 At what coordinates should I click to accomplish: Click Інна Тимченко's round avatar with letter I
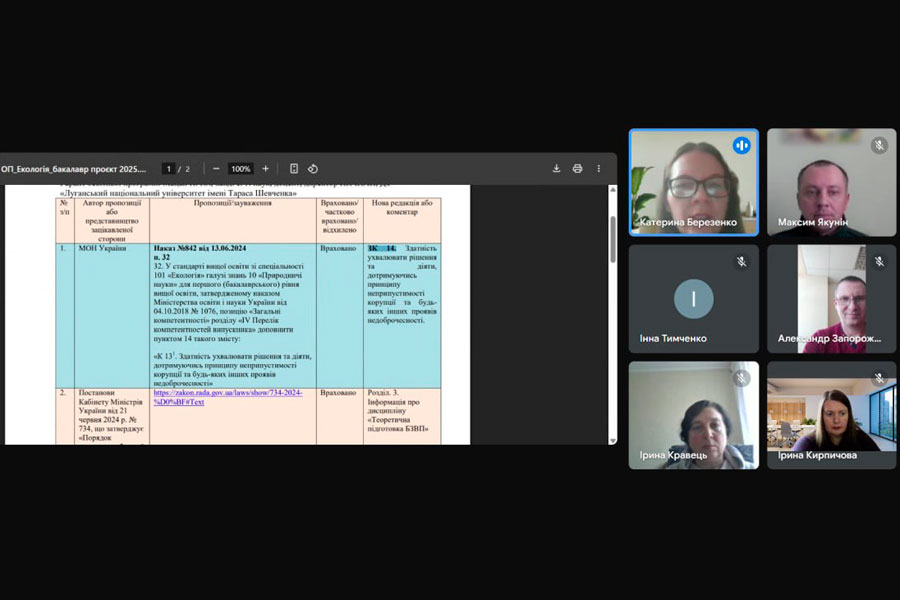pyautogui.click(x=694, y=299)
